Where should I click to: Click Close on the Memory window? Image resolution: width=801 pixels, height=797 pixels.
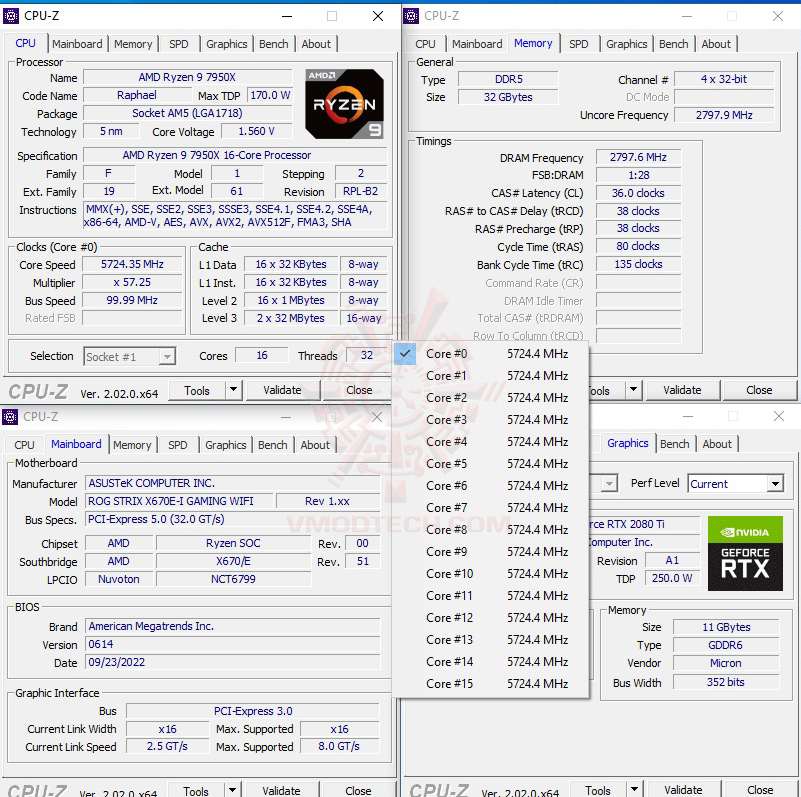tap(760, 390)
